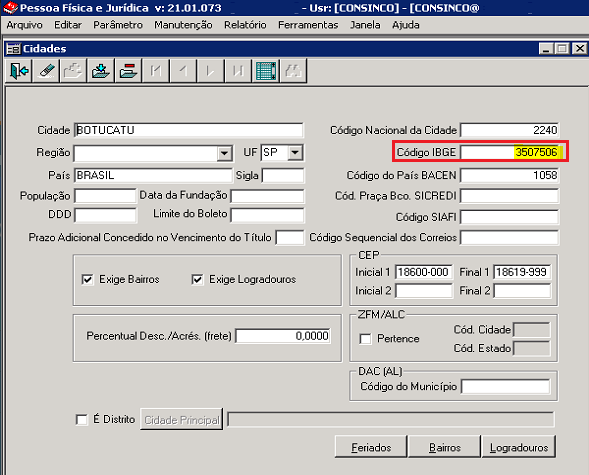
Task: Open the Relatório menu
Action: tap(245, 25)
